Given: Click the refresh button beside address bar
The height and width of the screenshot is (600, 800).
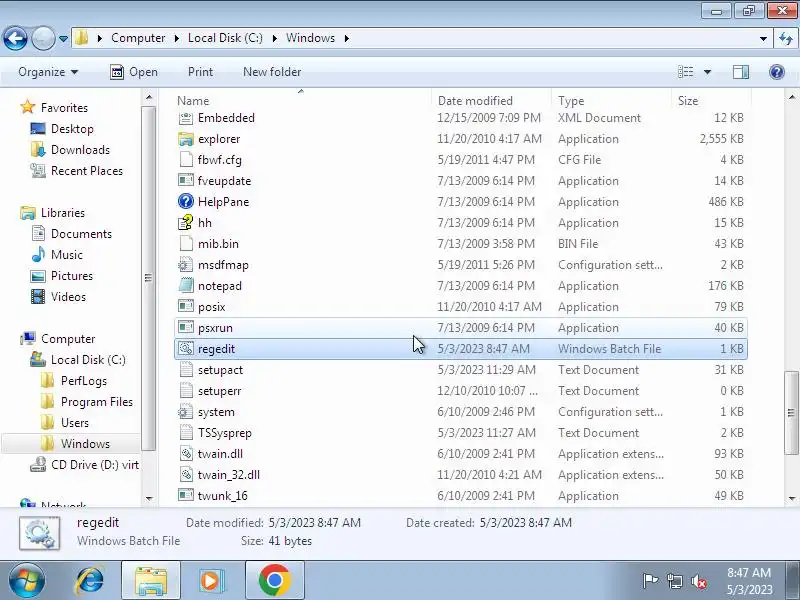Looking at the screenshot, I should coord(786,38).
